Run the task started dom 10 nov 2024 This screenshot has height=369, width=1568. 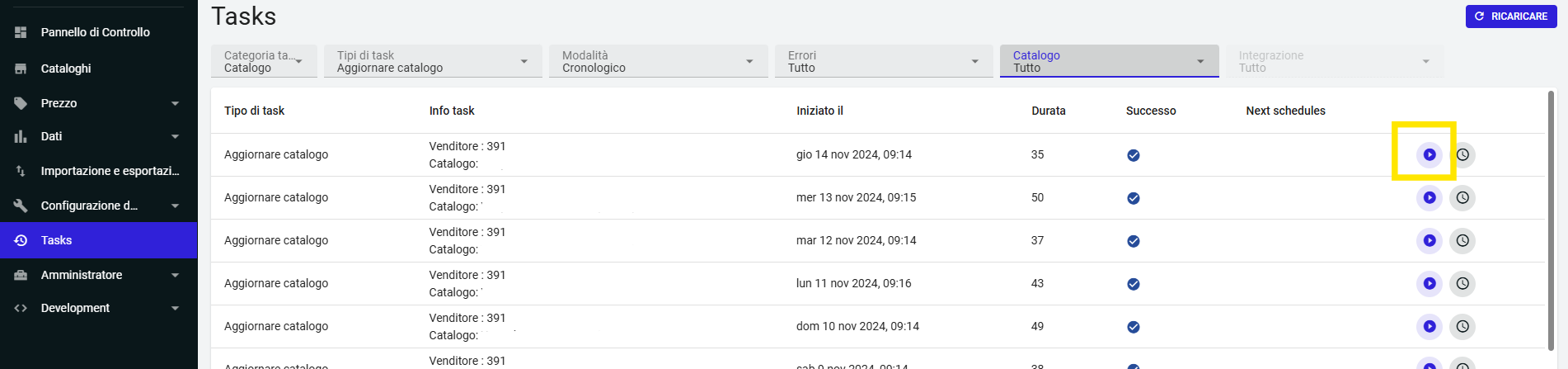tap(1430, 326)
